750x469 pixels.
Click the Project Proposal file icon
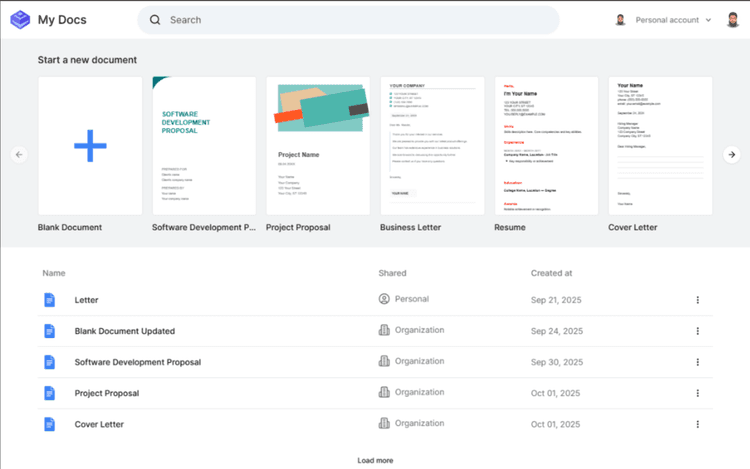50,393
